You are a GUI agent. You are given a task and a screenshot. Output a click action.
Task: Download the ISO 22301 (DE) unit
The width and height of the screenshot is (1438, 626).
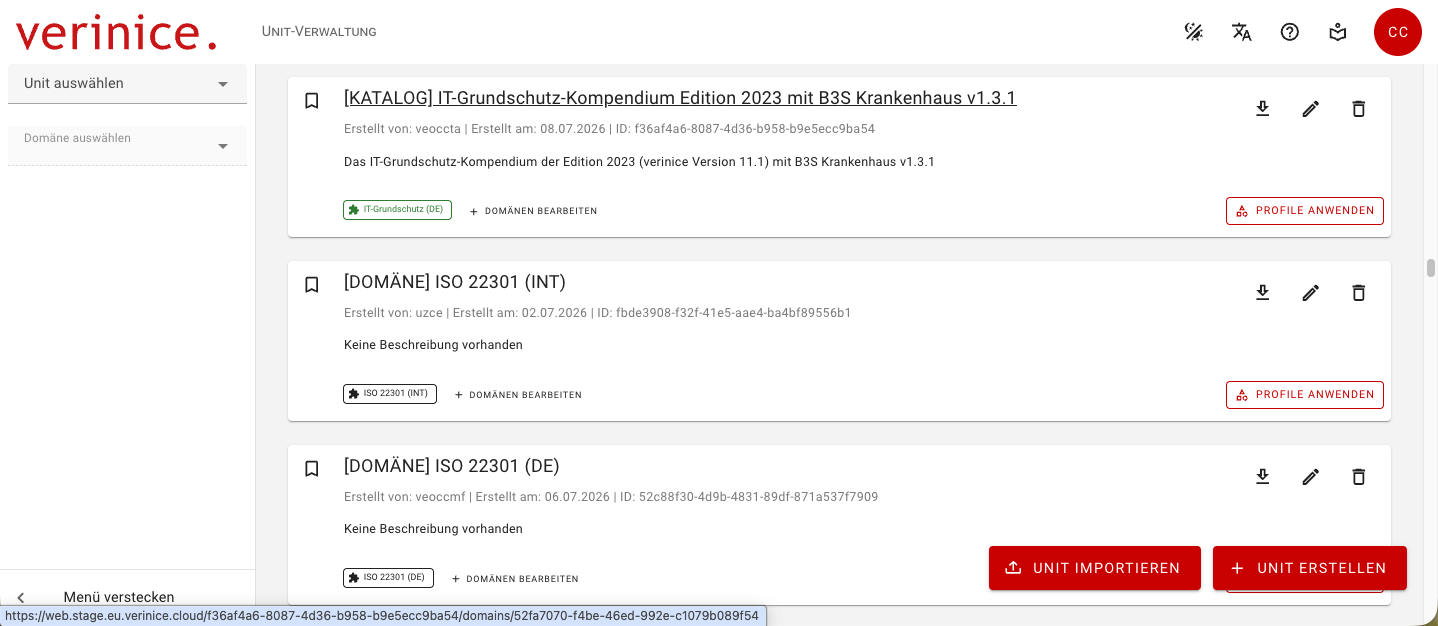[x=1262, y=476]
